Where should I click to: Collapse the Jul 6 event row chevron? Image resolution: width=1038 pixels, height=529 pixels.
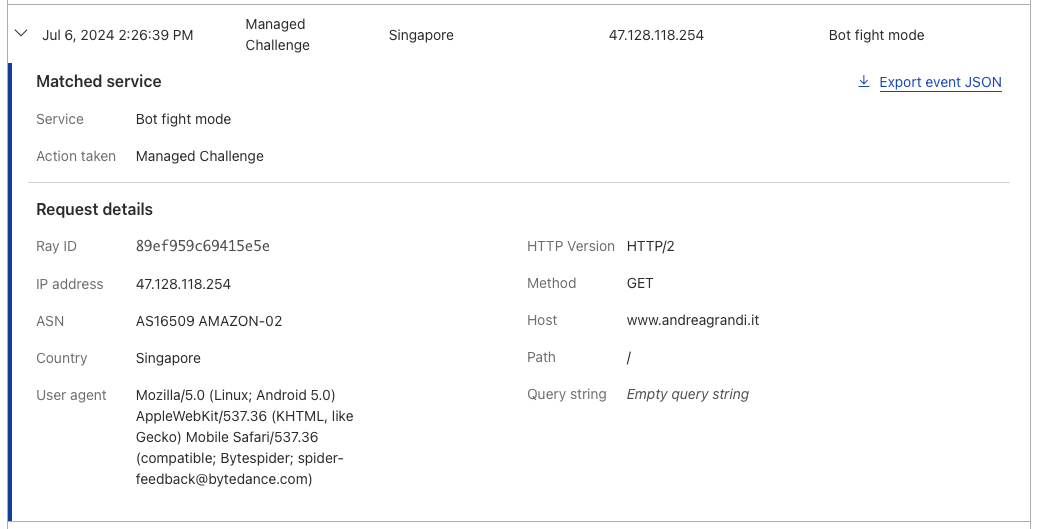coord(21,32)
